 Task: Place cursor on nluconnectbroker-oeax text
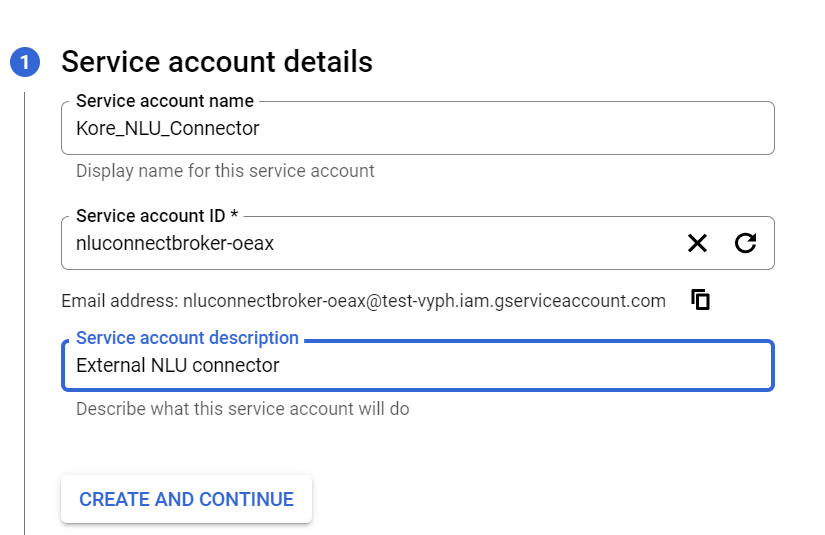coord(175,243)
